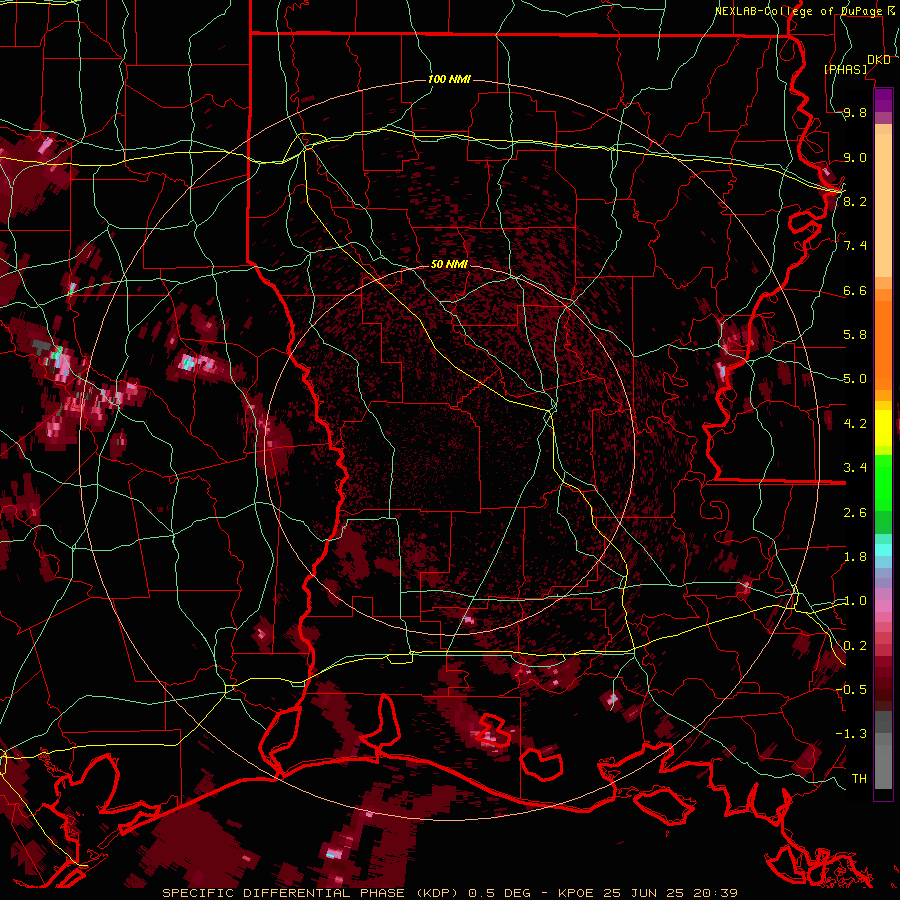
Task: Click the 9.8 legend value
Action: pyautogui.click(x=855, y=112)
